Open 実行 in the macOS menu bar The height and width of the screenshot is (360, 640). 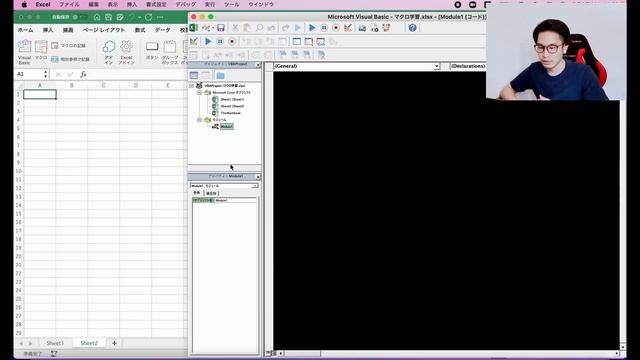coord(210,4)
